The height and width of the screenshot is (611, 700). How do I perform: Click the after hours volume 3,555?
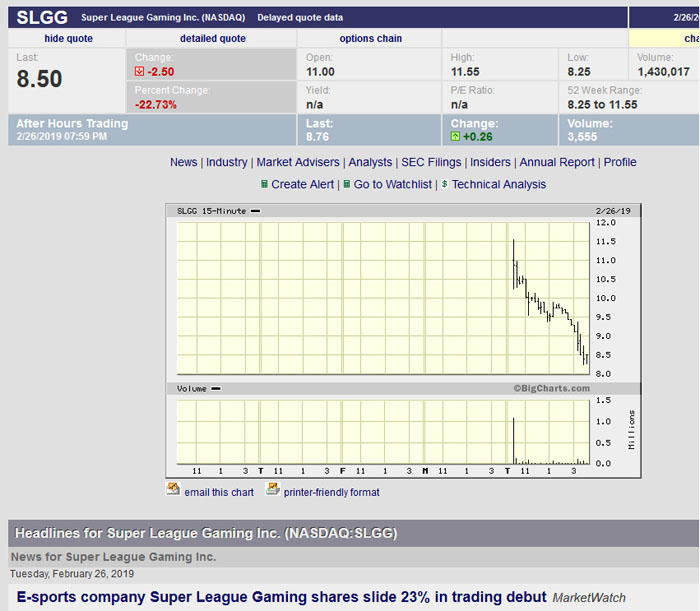582,137
